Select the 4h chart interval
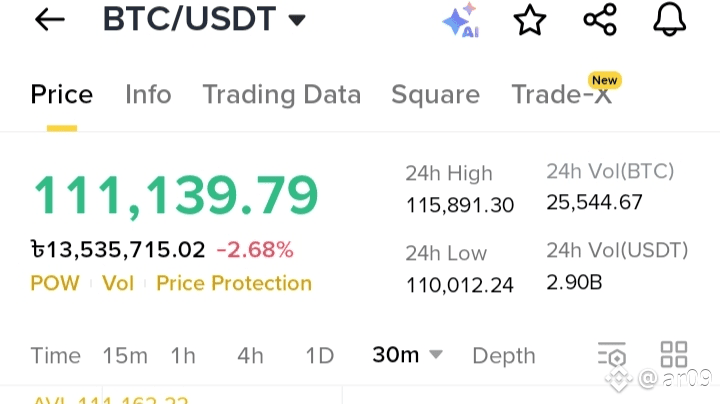This screenshot has height=404, width=720. 250,356
